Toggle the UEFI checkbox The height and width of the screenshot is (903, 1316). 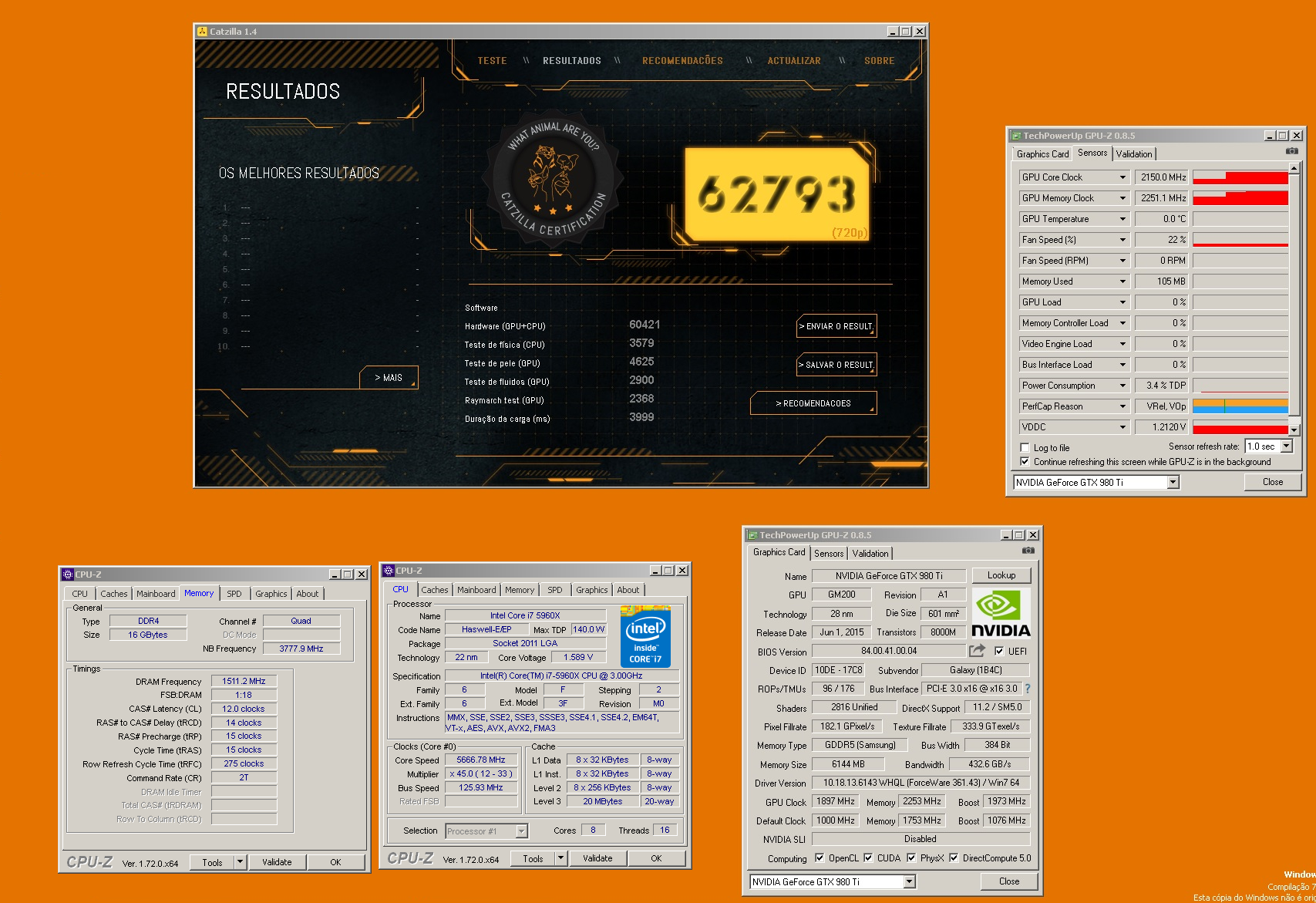tap(999, 651)
